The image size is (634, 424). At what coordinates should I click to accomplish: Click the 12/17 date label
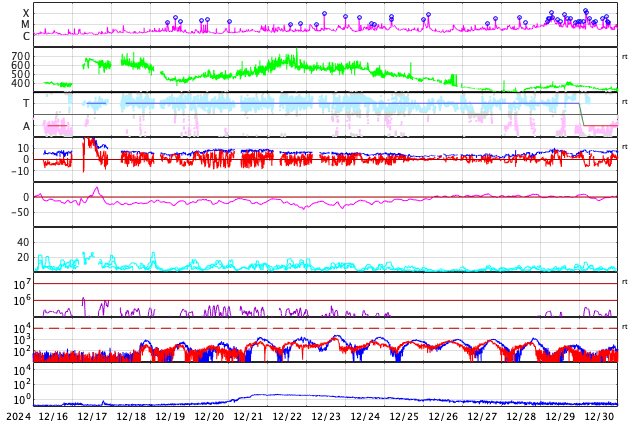click(x=92, y=416)
